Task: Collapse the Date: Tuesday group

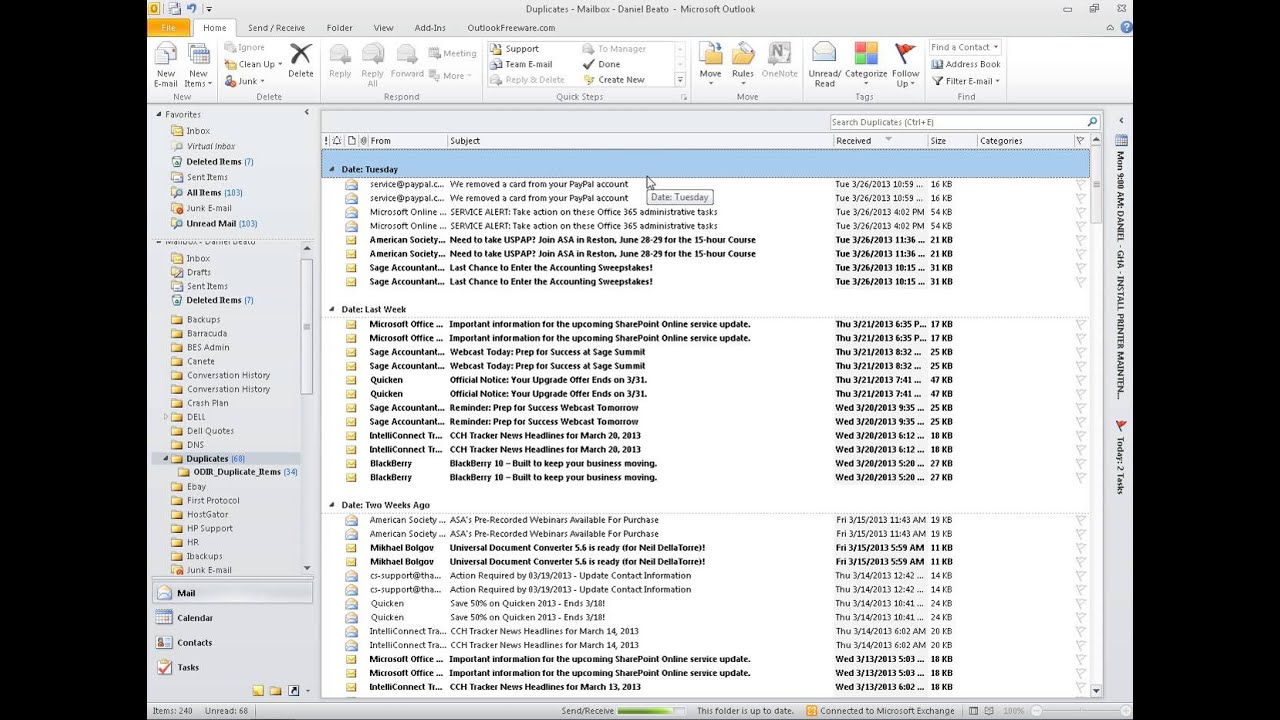Action: pos(332,169)
